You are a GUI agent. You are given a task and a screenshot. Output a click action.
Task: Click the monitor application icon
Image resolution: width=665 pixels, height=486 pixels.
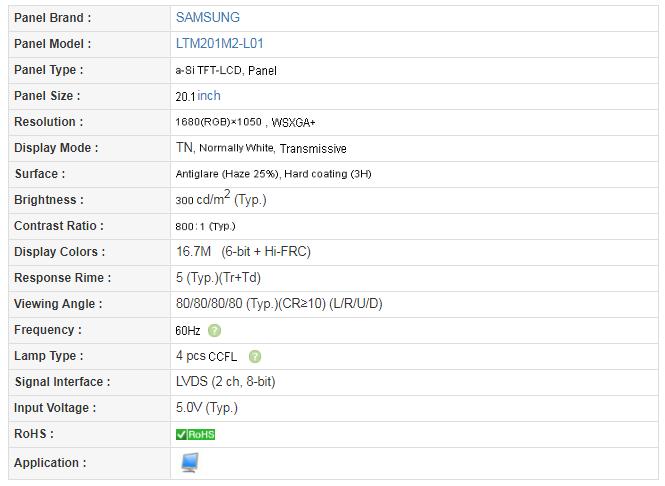click(x=190, y=462)
